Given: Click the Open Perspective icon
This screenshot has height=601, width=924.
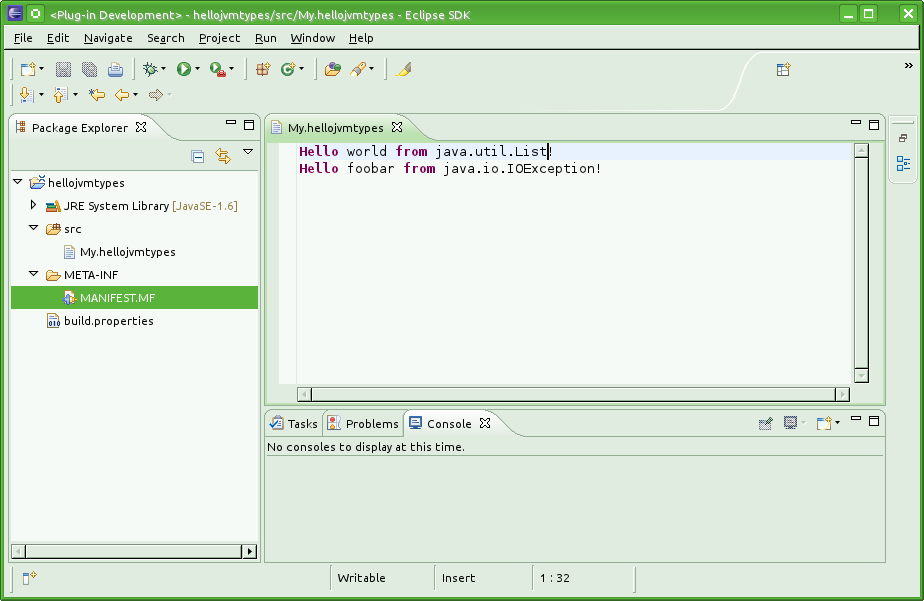Looking at the screenshot, I should point(784,69).
